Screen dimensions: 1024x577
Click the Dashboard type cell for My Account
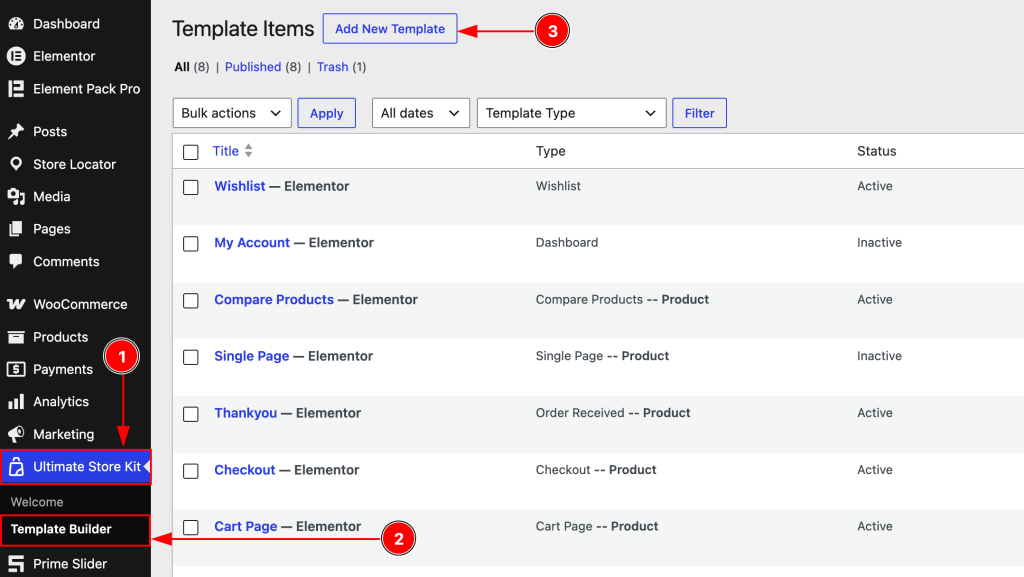(567, 242)
